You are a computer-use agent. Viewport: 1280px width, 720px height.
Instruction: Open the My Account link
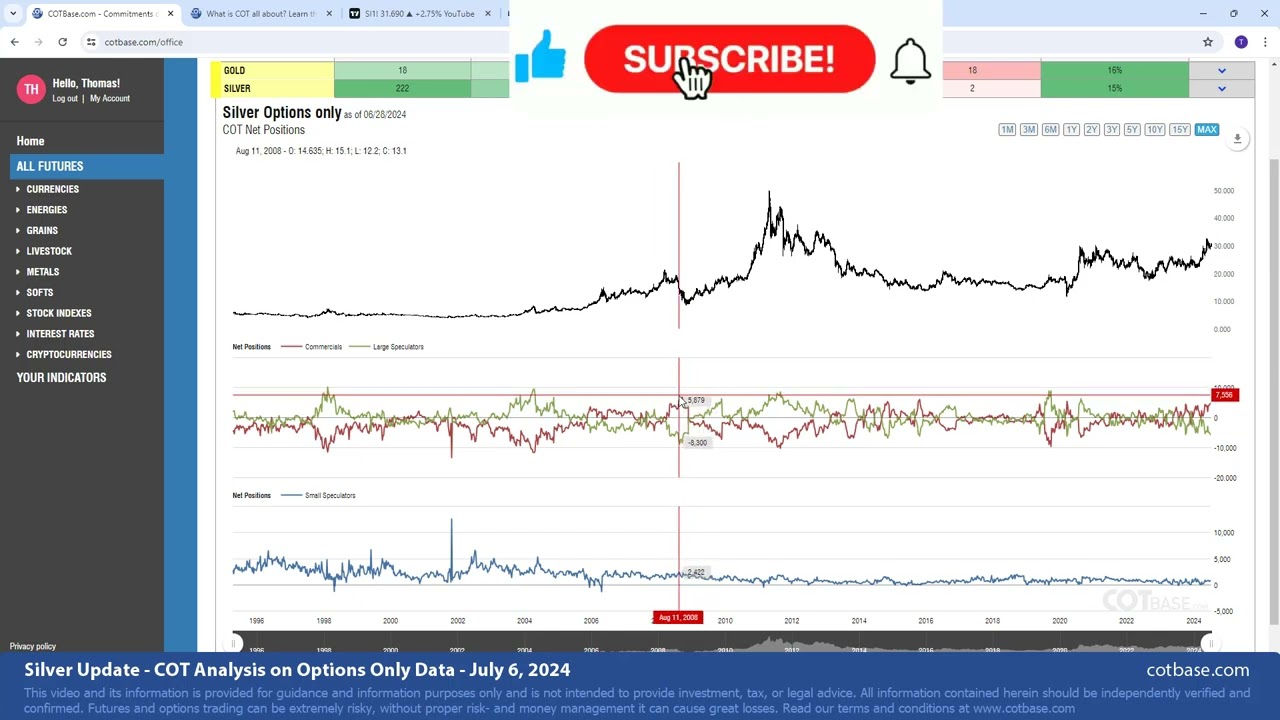pos(110,99)
